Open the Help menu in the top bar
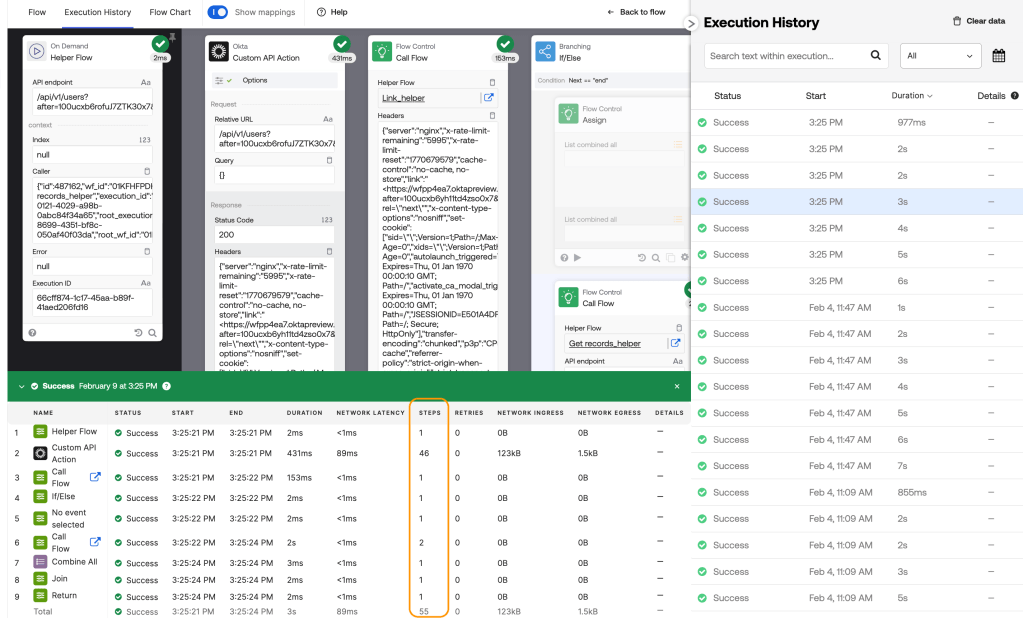This screenshot has height=618, width=1023. (x=331, y=13)
